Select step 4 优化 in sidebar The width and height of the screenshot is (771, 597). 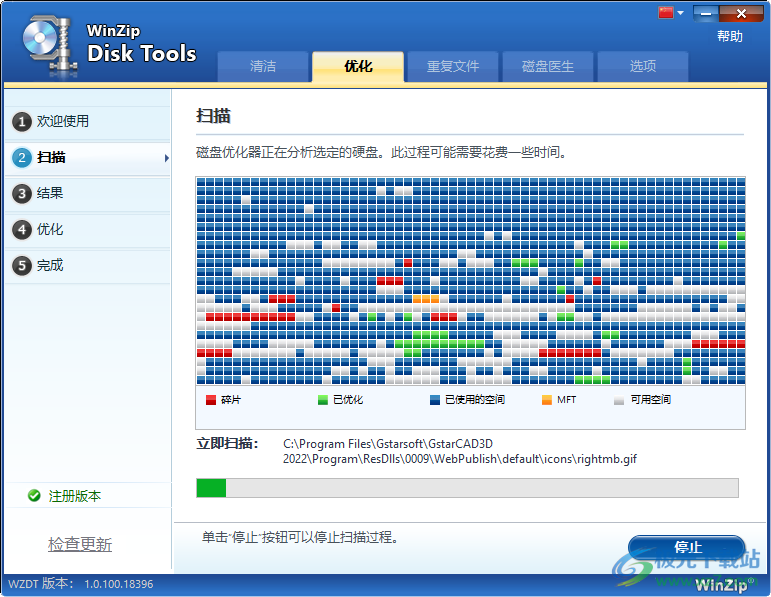88,229
